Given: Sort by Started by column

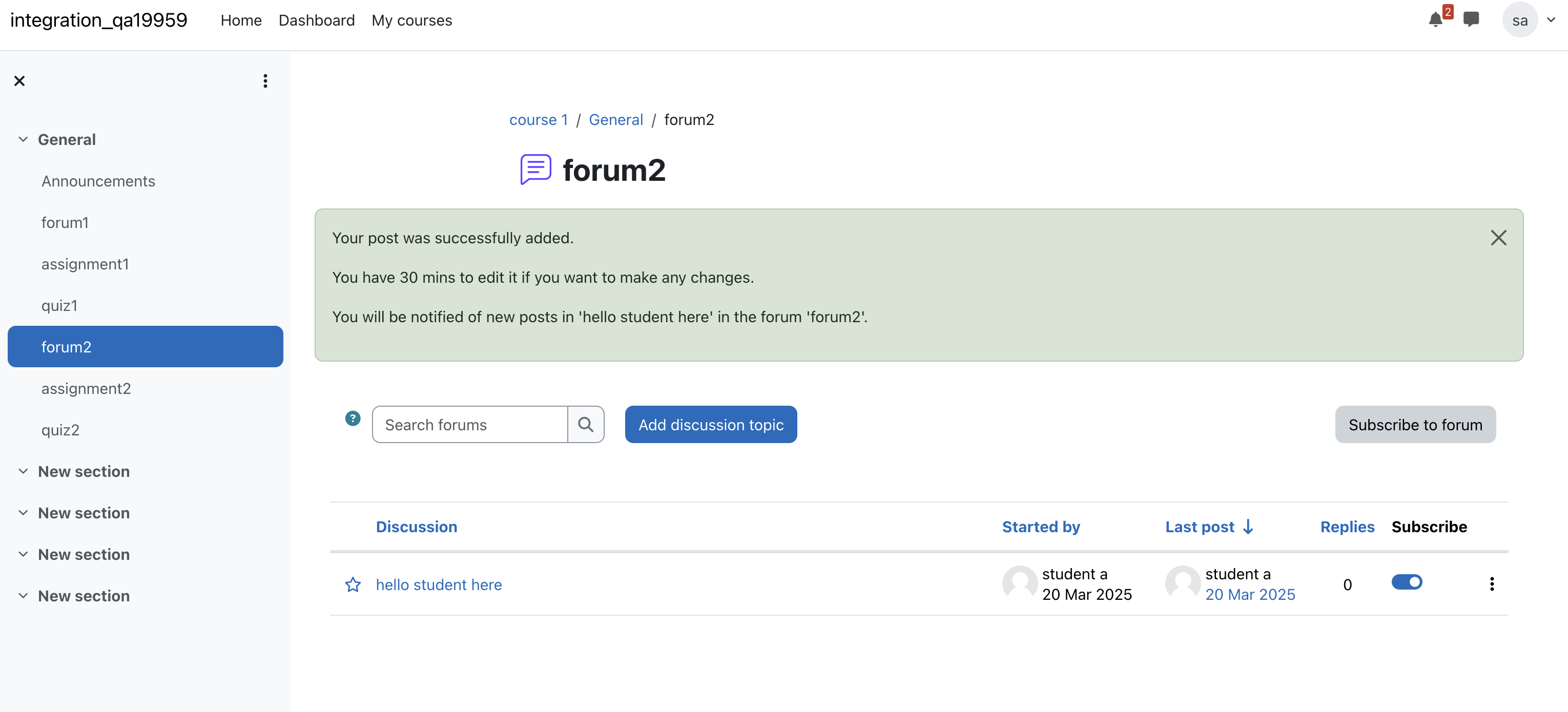Looking at the screenshot, I should (x=1040, y=527).
